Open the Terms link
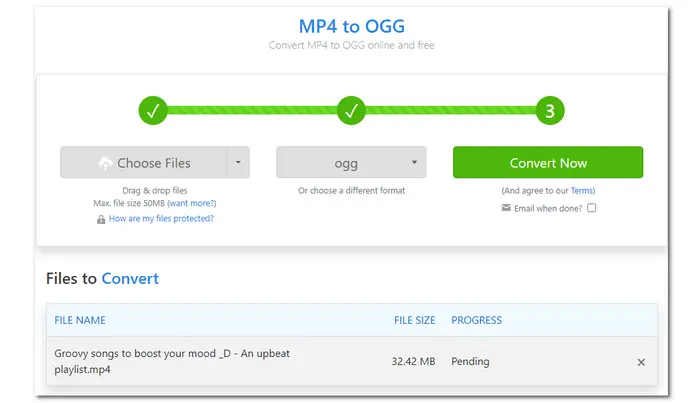The width and height of the screenshot is (700, 403). click(x=582, y=191)
